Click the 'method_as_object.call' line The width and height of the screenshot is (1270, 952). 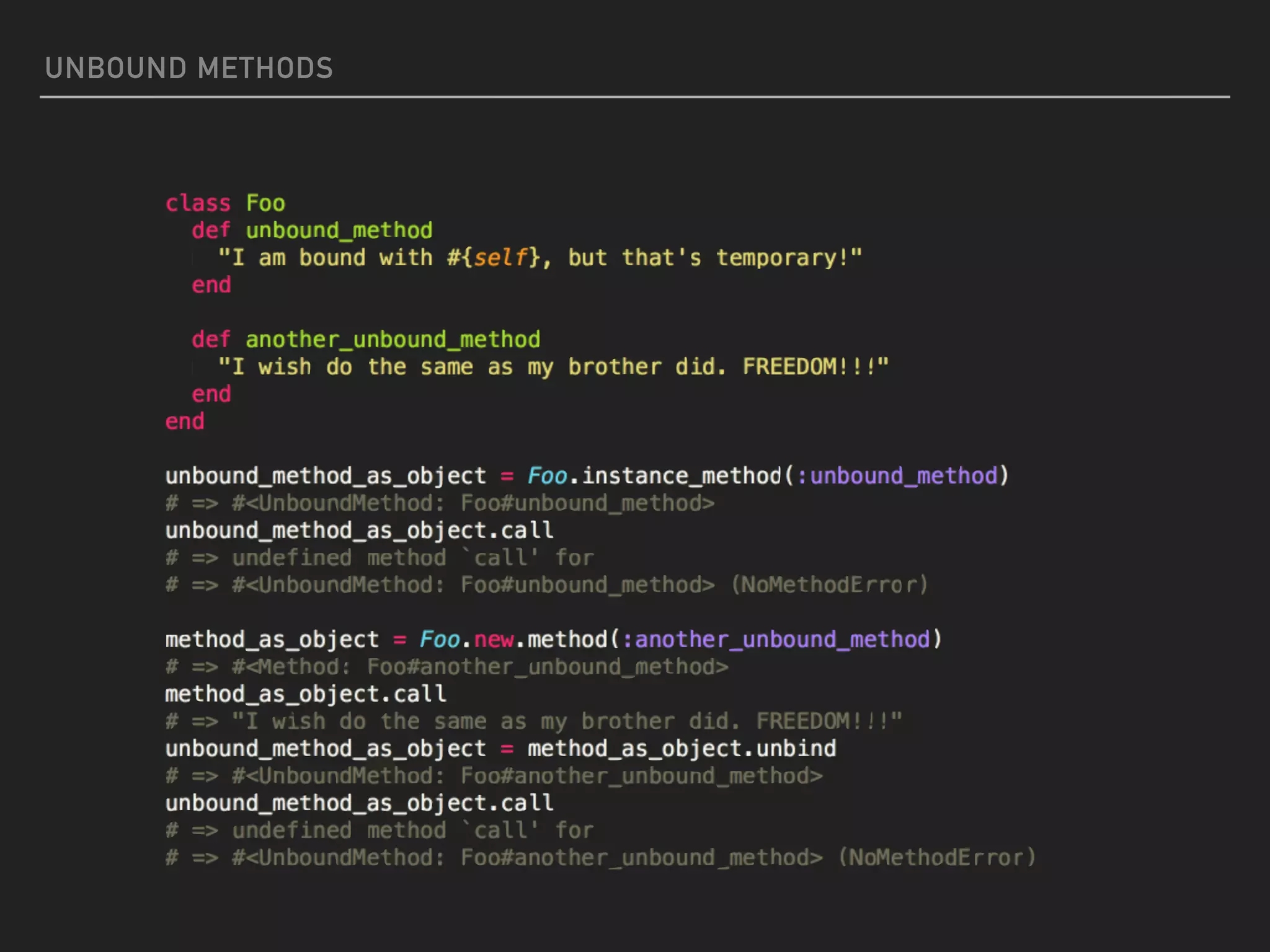(306, 694)
